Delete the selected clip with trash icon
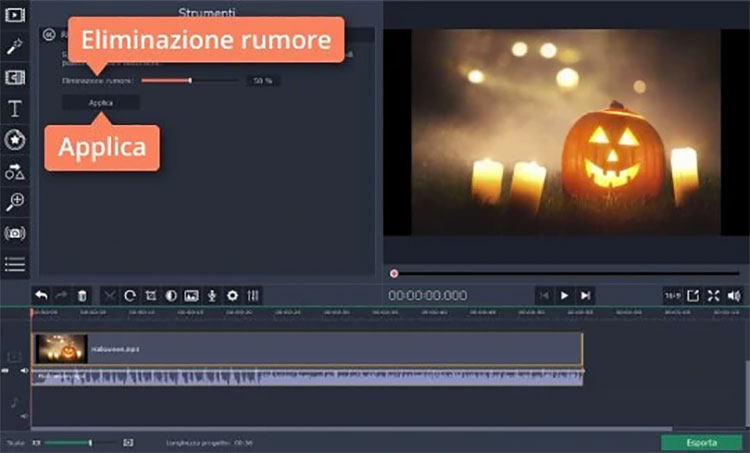Viewport: 750px width, 453px height. [x=82, y=296]
